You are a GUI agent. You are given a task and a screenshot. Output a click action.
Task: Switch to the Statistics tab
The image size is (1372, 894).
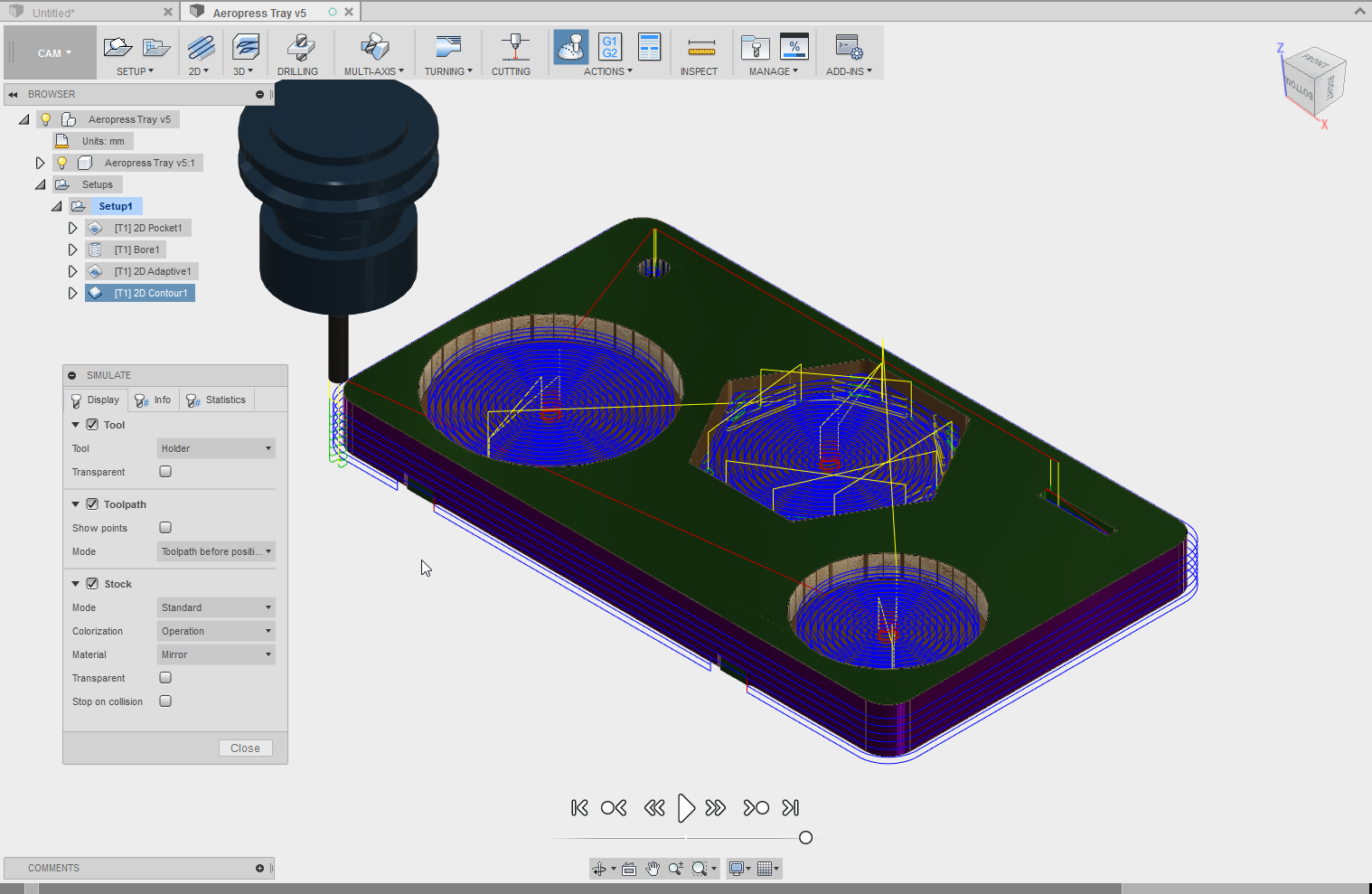pos(217,400)
